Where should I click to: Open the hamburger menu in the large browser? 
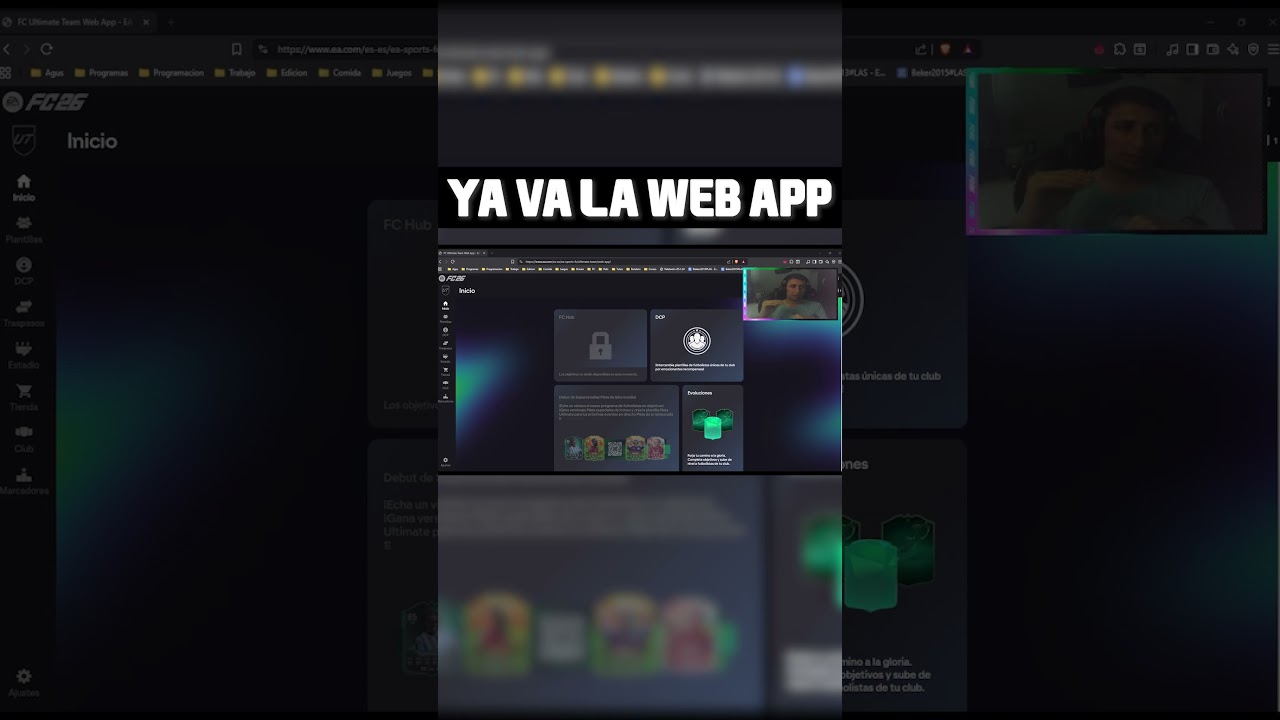point(1272,49)
